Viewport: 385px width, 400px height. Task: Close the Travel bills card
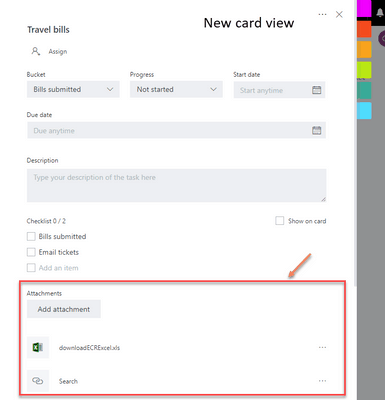click(x=339, y=14)
